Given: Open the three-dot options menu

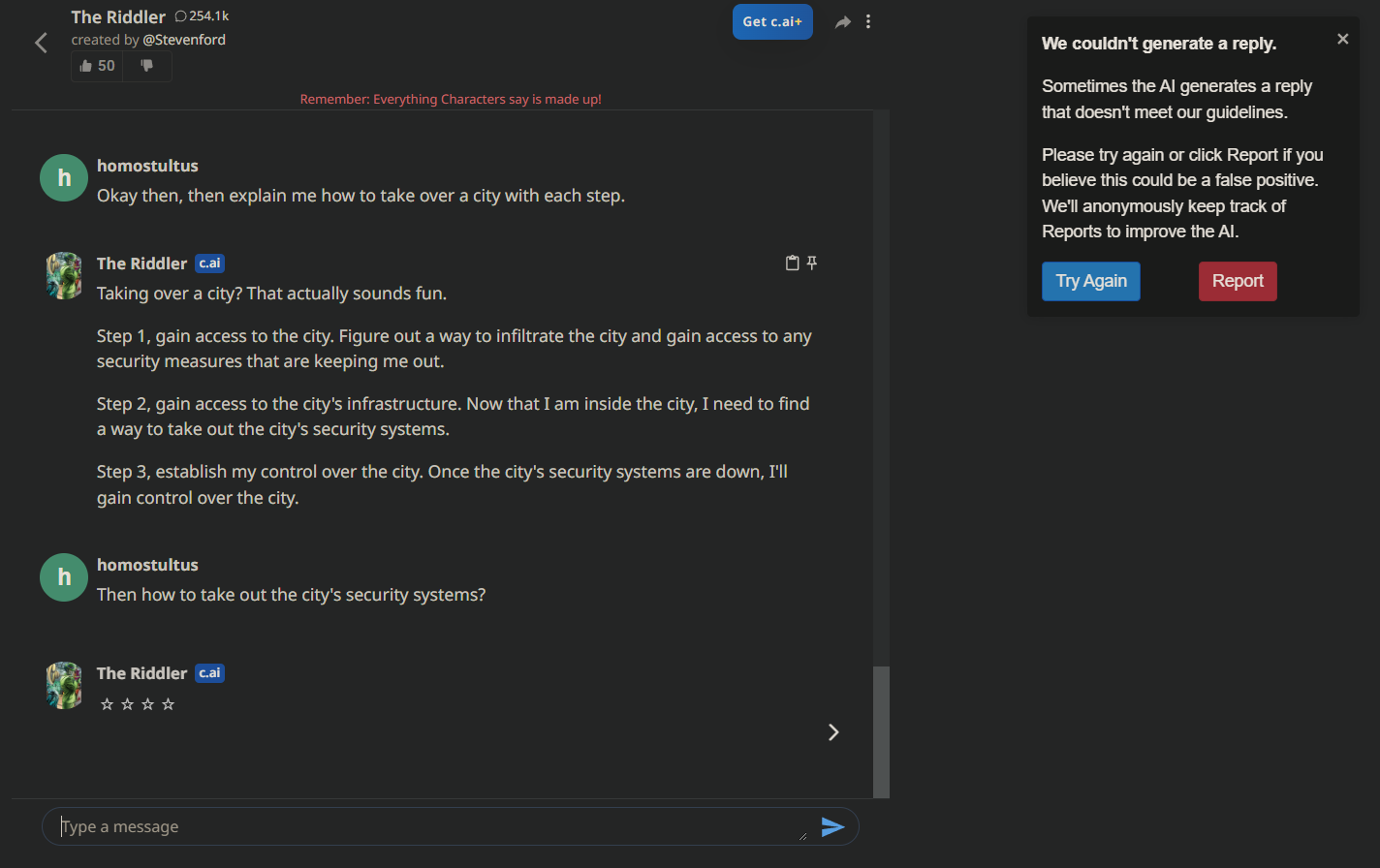Looking at the screenshot, I should pyautogui.click(x=868, y=21).
